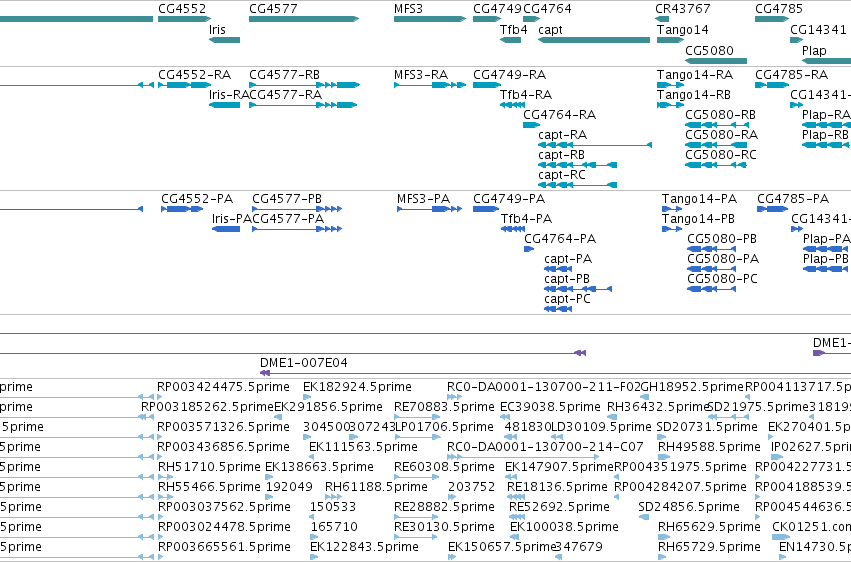Click the CG4552 gene name in the gene track
Screen dimensions: 851x562
pos(182,9)
